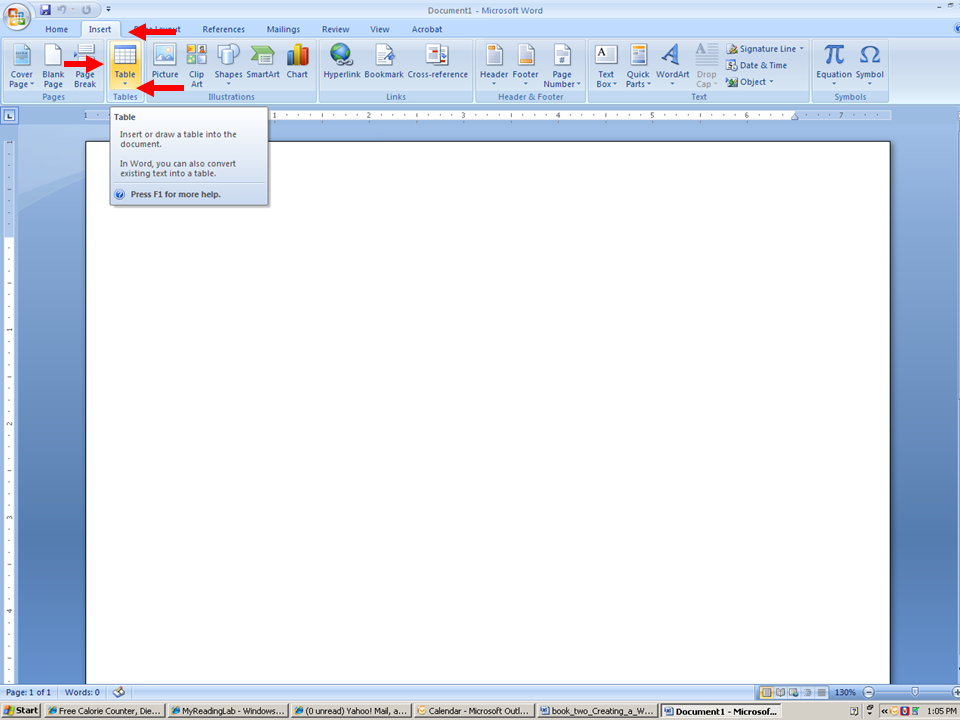The image size is (960, 720).
Task: Switch to MyReadingLab taskbar window
Action: pos(228,711)
